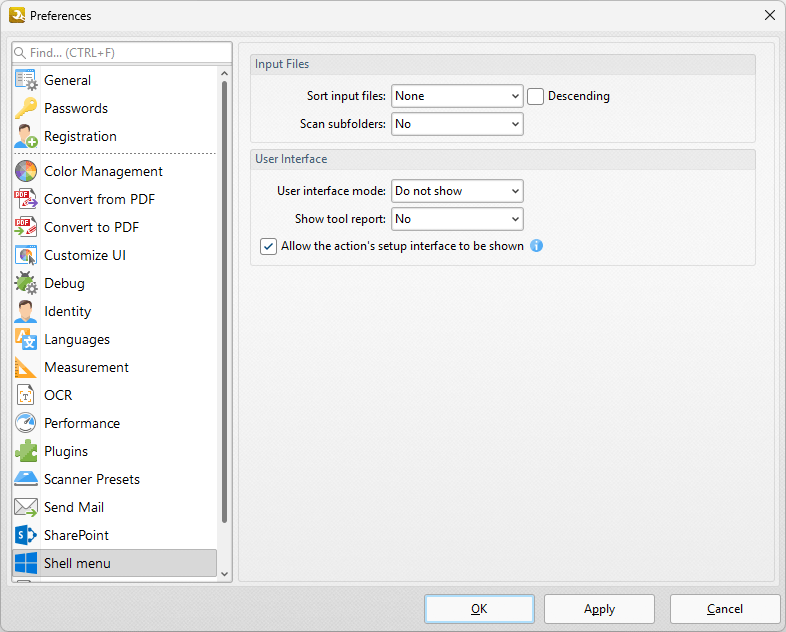Click the Convert from PDF icon
The width and height of the screenshot is (786, 632).
coord(26,199)
